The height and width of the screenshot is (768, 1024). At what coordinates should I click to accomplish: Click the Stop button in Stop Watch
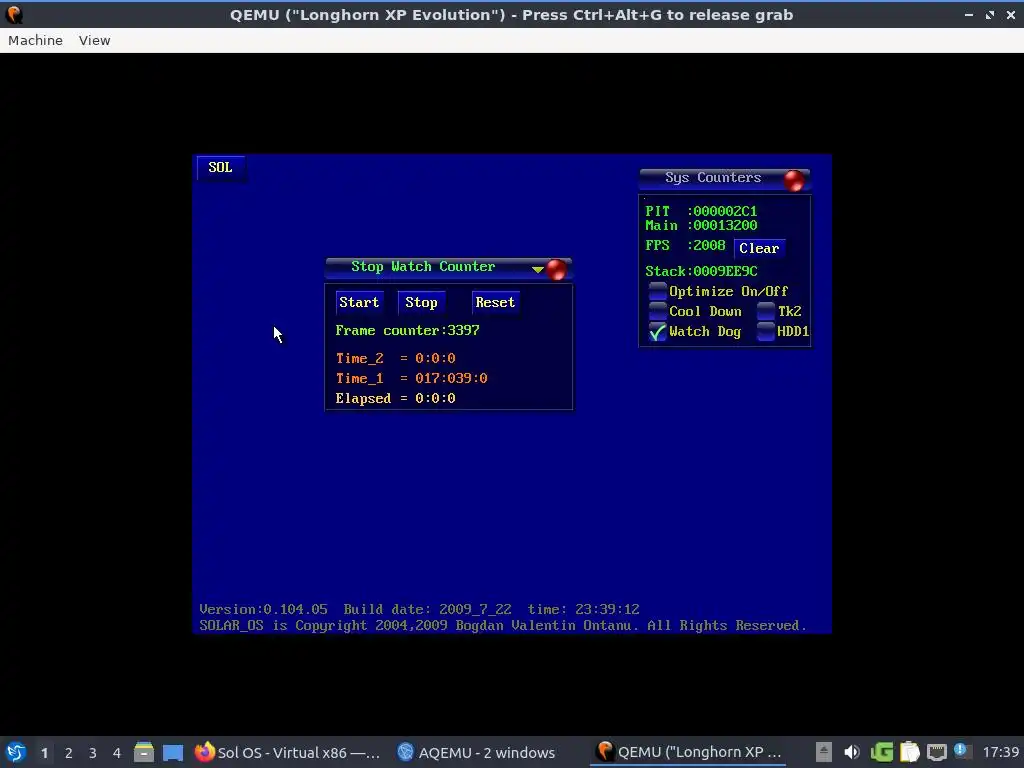pos(421,302)
